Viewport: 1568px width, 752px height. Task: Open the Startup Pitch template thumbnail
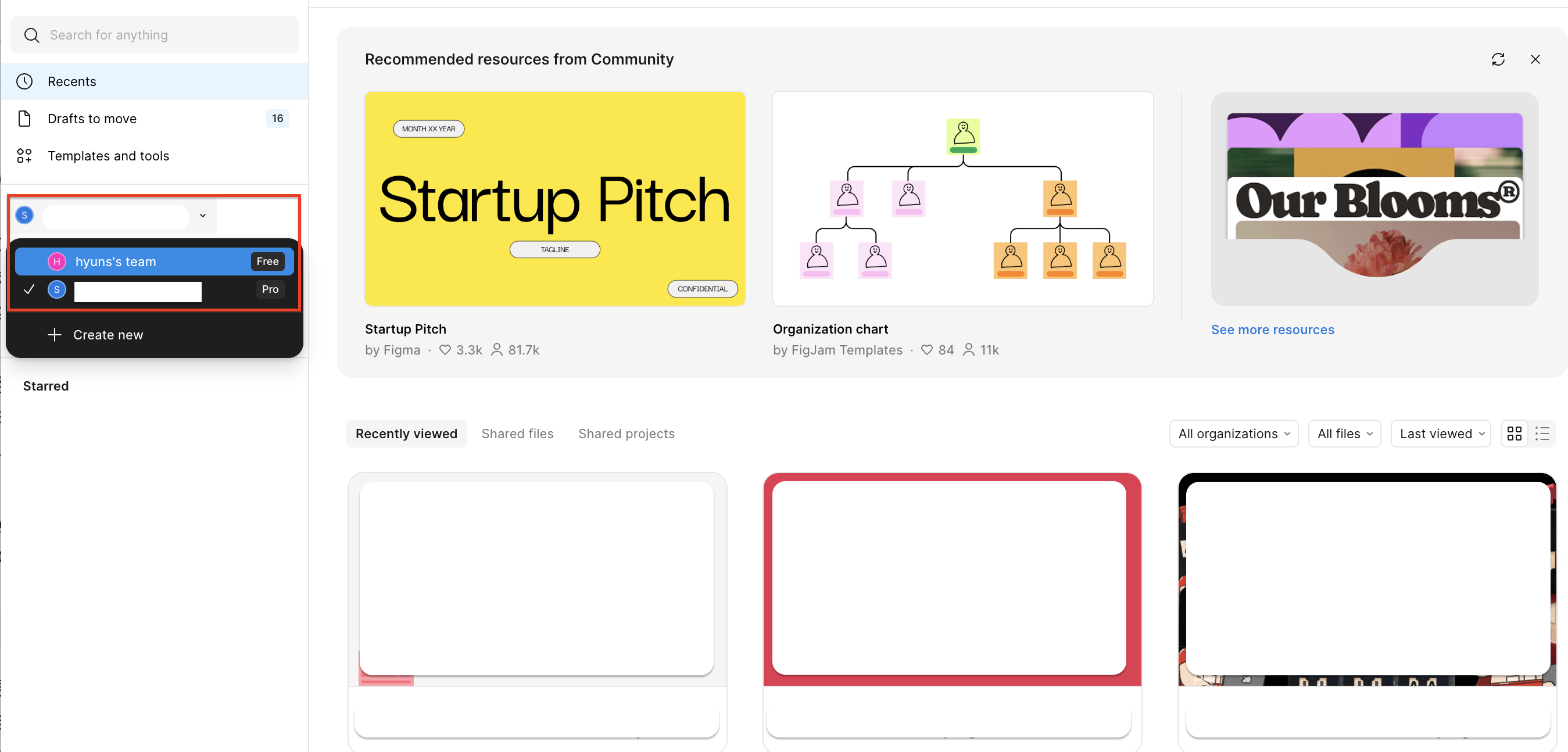coord(554,199)
